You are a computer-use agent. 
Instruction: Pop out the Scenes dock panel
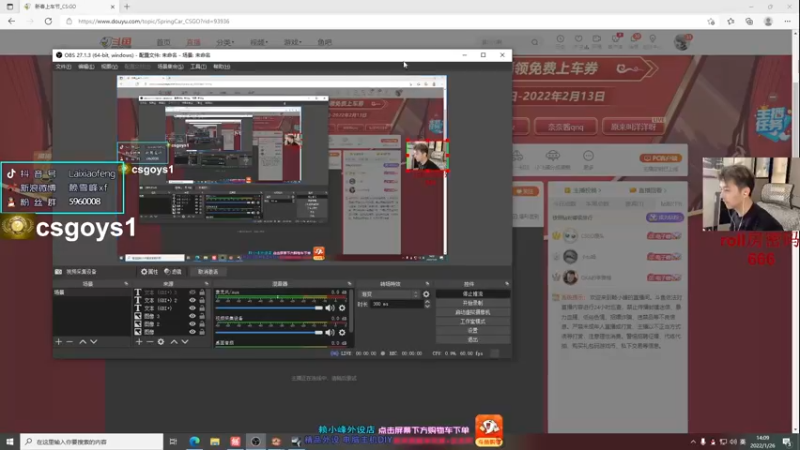point(126,284)
